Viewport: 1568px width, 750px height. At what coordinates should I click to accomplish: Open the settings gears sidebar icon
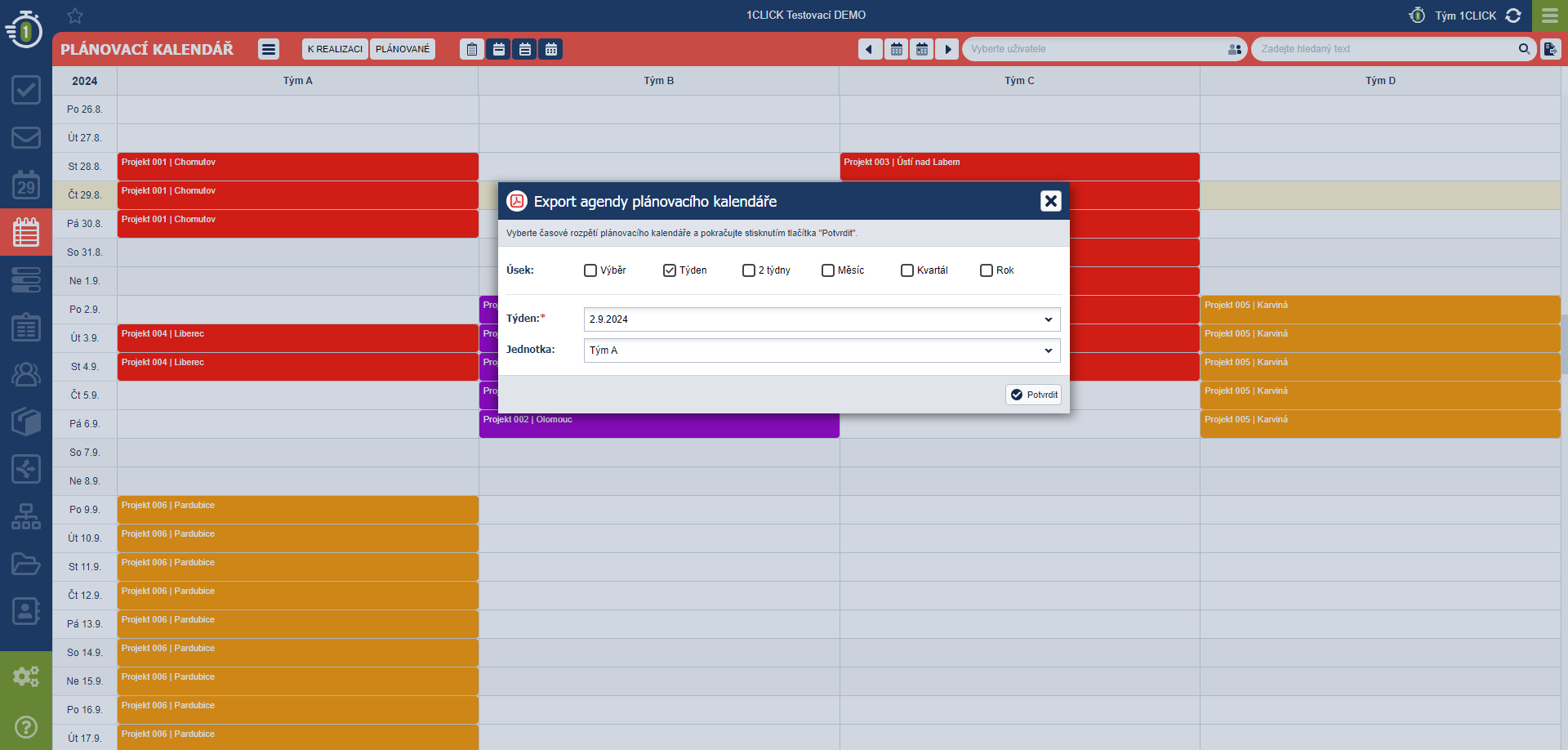(26, 676)
